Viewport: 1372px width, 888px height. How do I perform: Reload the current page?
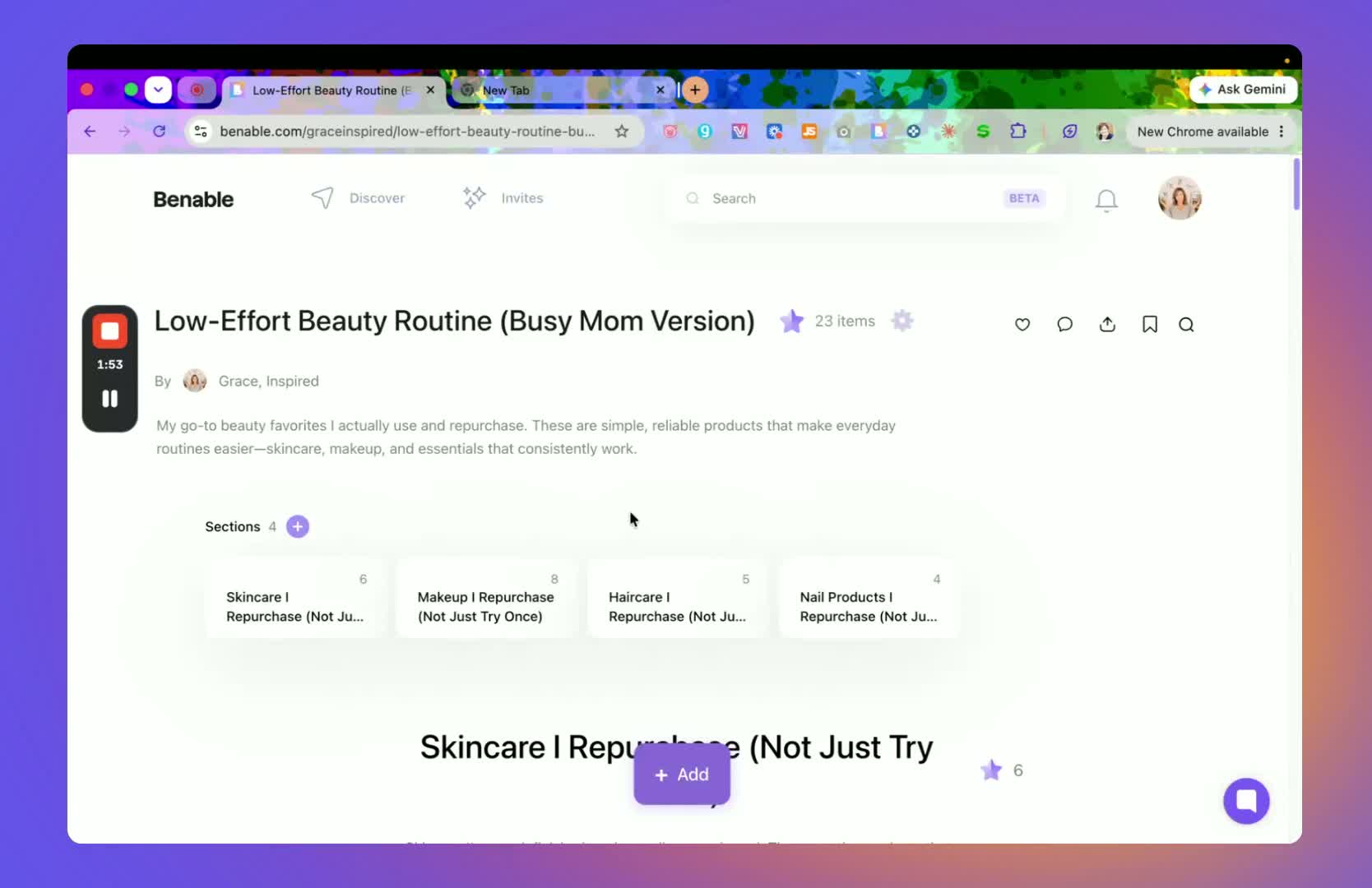coord(159,132)
